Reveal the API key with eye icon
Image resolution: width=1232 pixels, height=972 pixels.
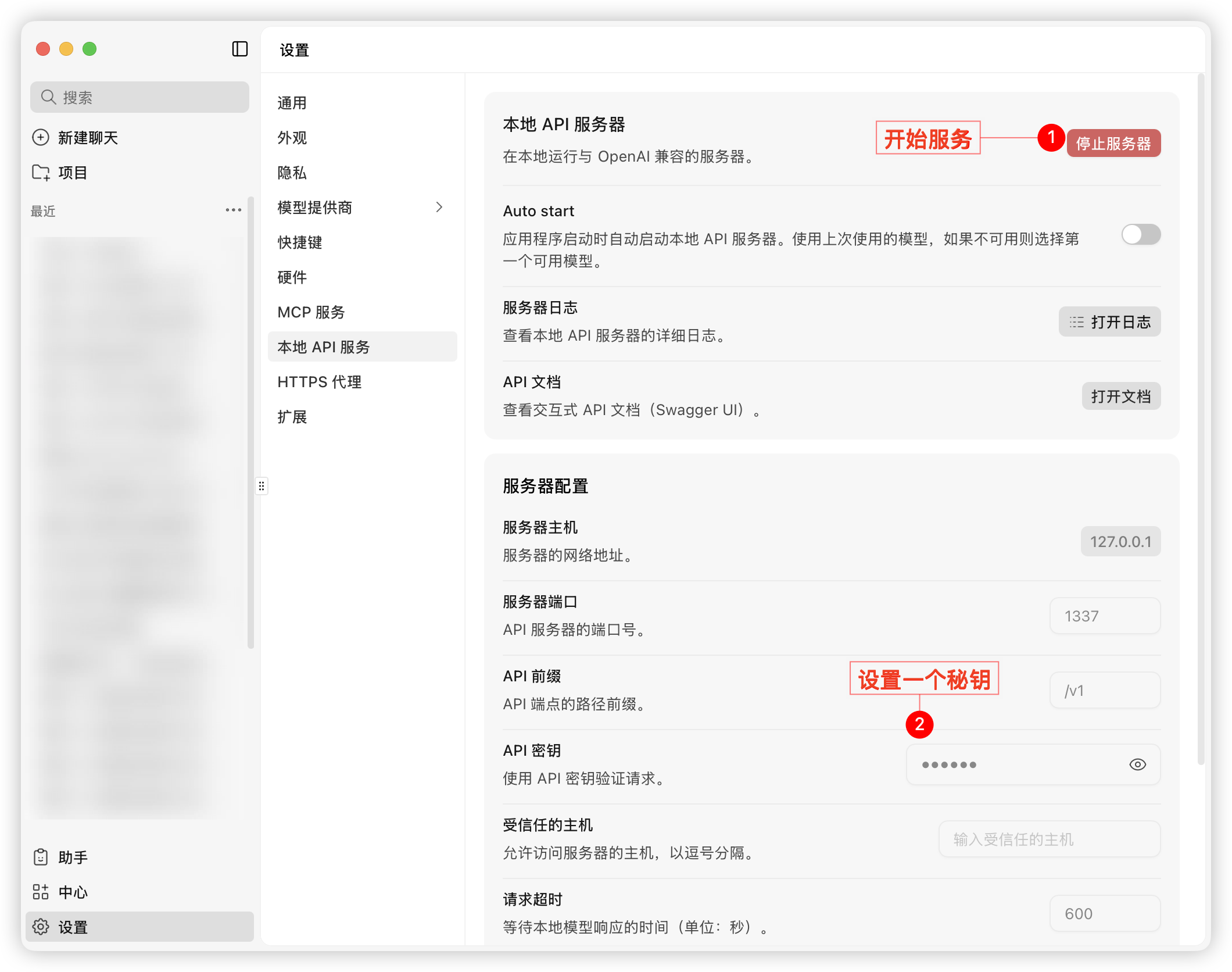1137,764
